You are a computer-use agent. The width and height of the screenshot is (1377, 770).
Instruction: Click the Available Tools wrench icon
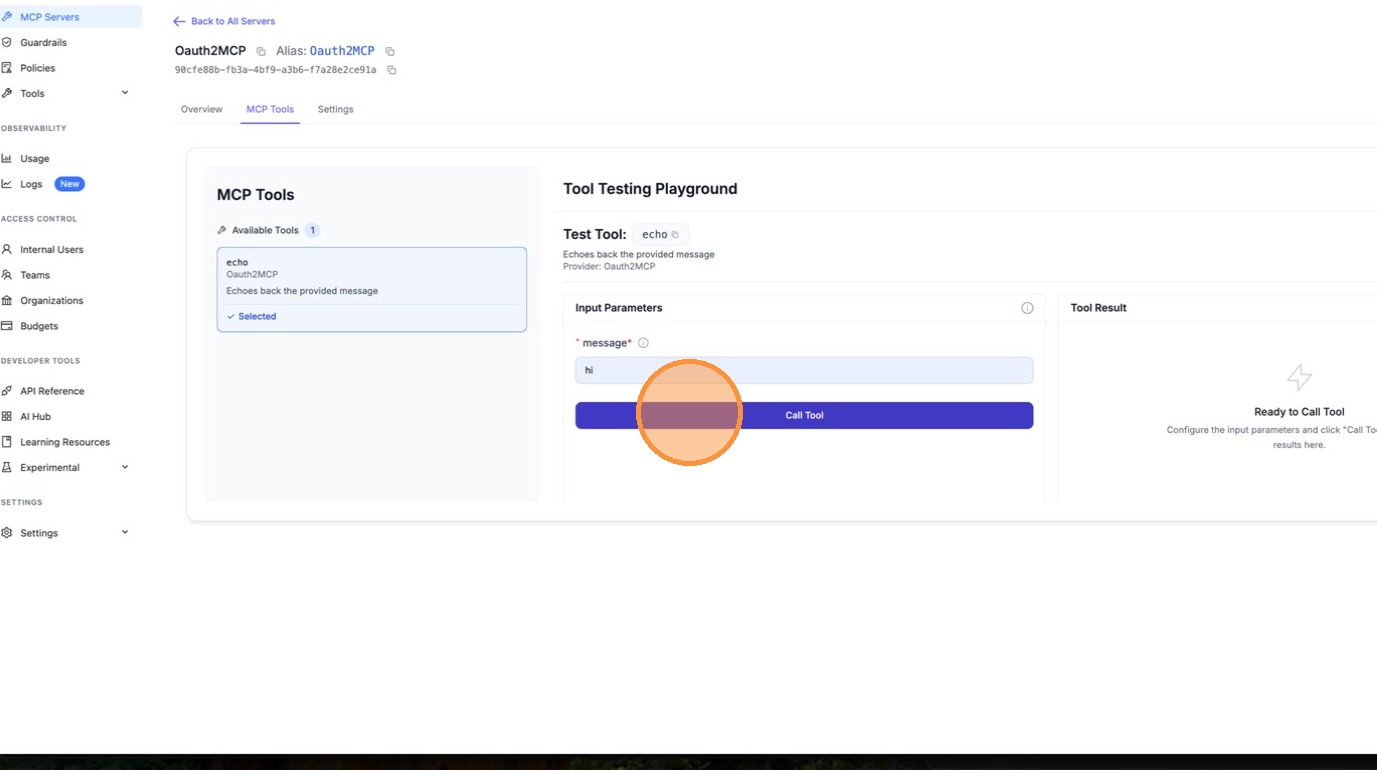222,230
